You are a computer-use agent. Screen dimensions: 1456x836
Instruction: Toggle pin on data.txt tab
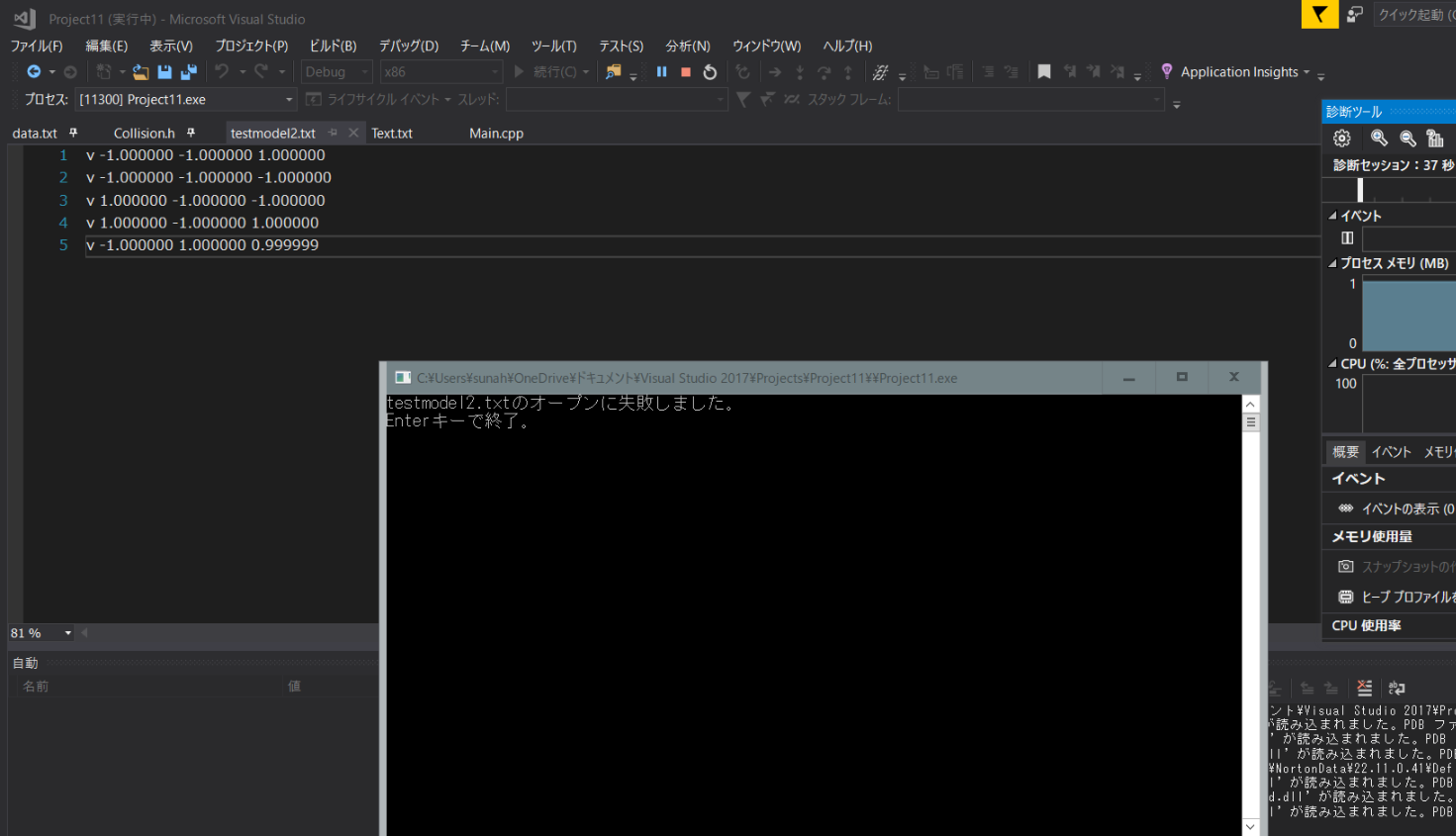(x=73, y=133)
